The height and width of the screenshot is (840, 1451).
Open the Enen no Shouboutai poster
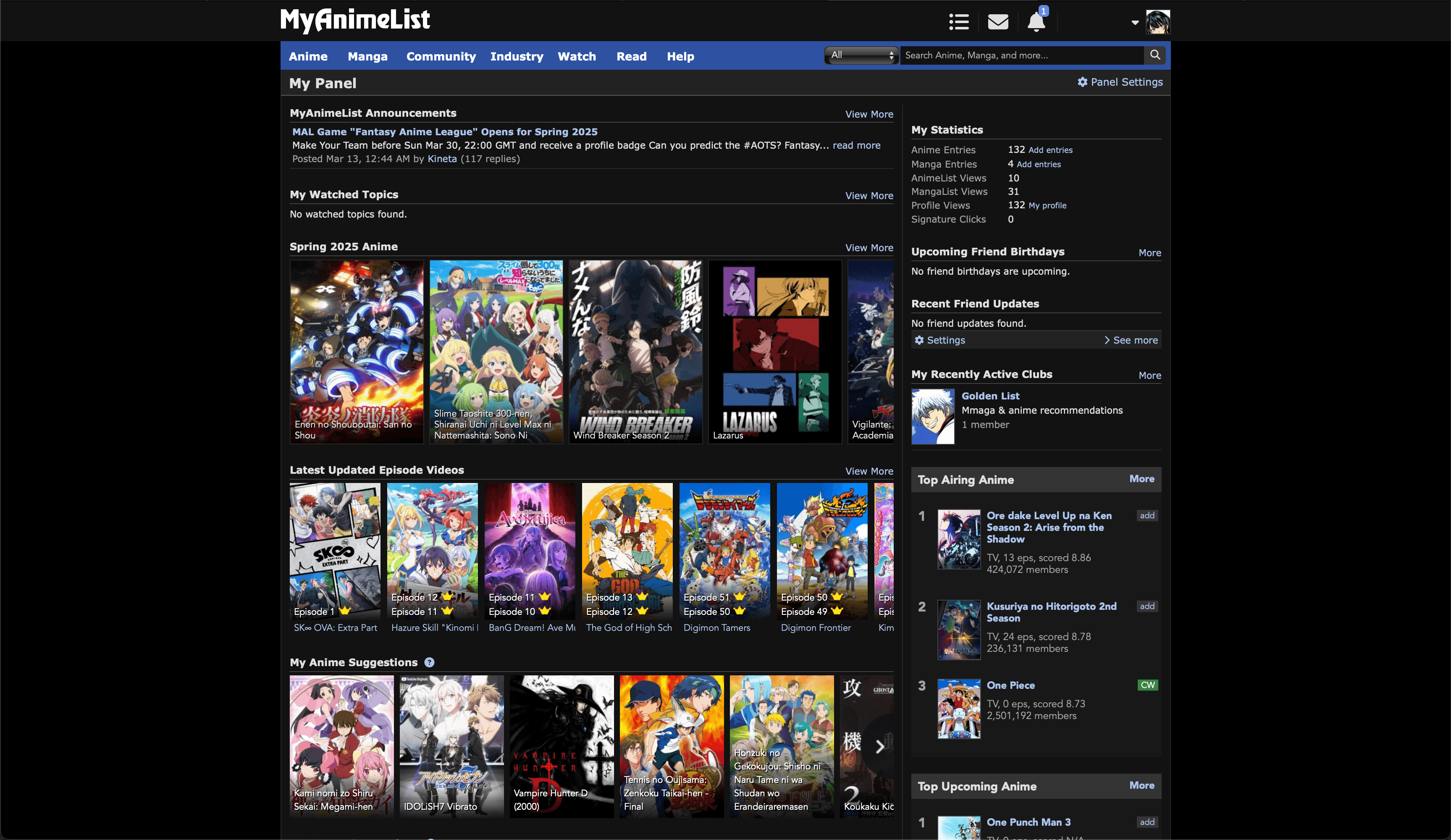357,352
